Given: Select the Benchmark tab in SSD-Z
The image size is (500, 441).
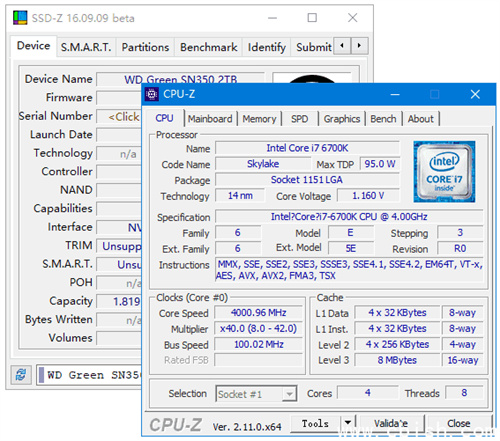Looking at the screenshot, I should pos(209,47).
